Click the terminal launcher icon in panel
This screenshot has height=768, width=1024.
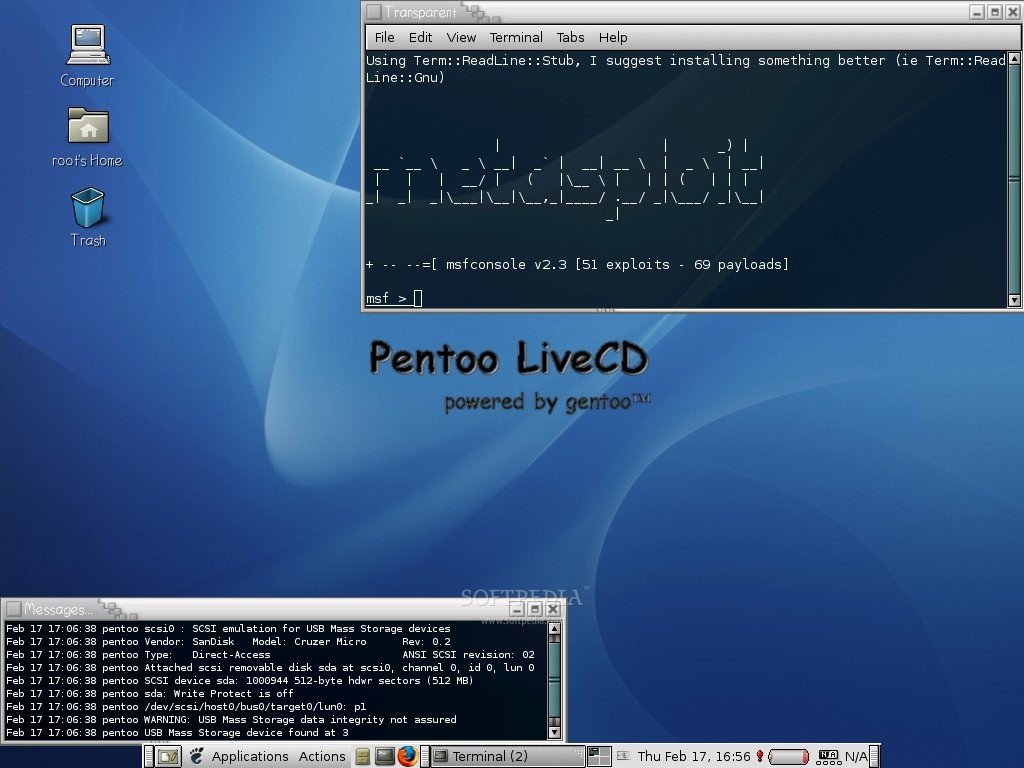385,756
